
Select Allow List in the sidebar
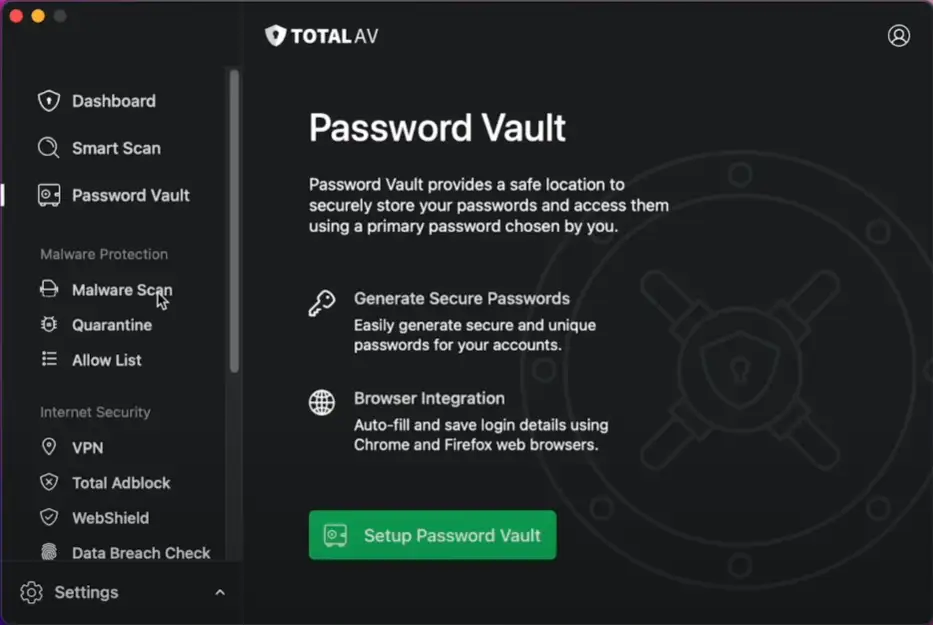coord(107,360)
